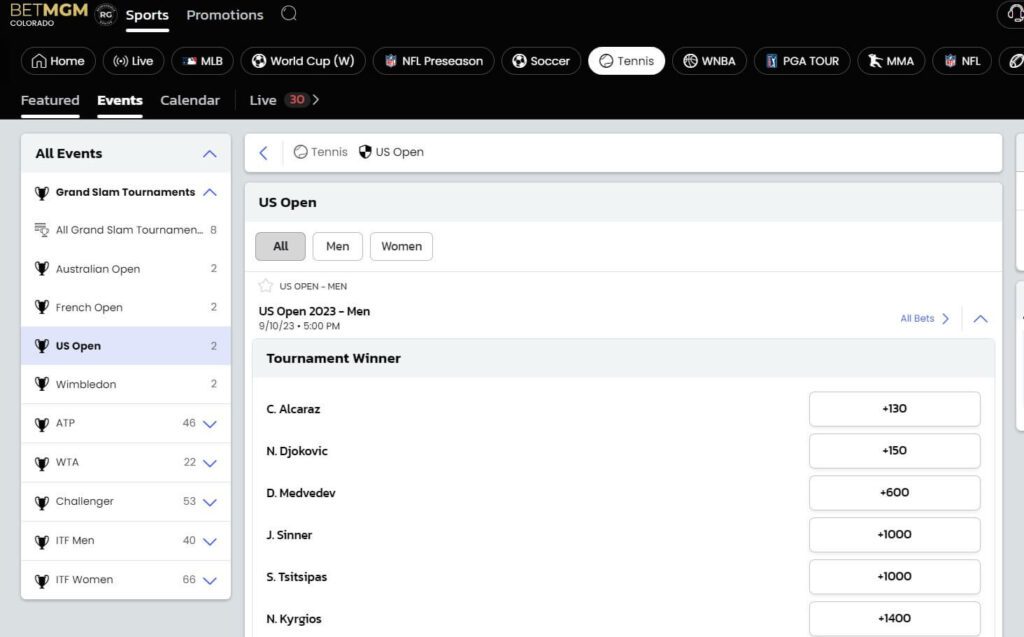Select the All Grand Slam Tournaments icon

(x=41, y=230)
